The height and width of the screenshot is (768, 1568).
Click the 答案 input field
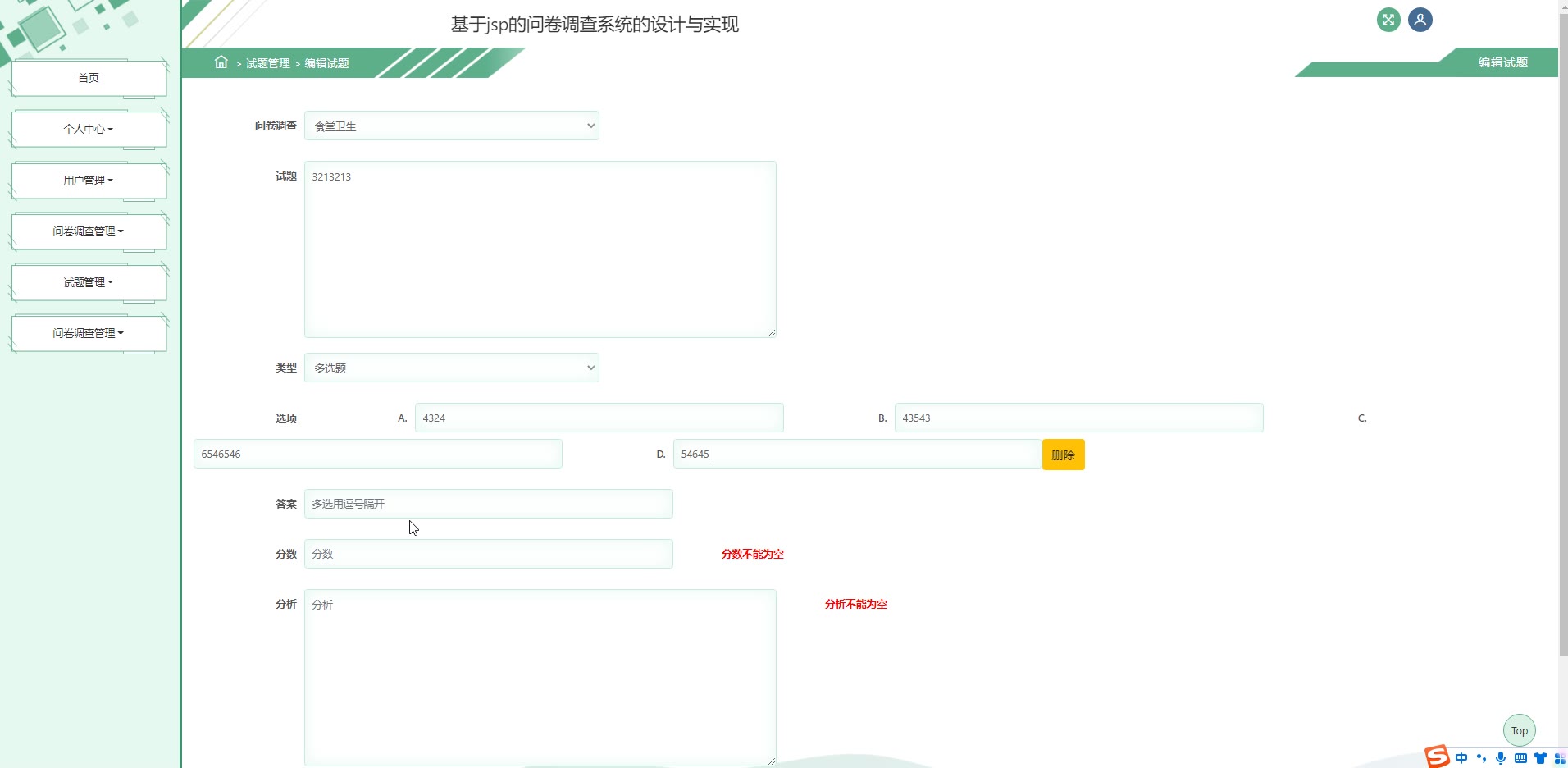489,504
